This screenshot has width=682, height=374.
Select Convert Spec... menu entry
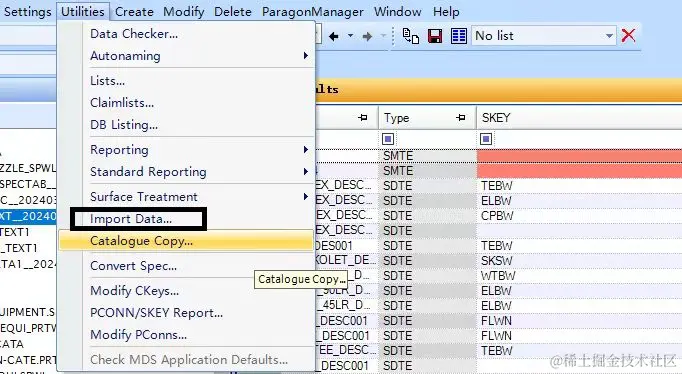[186, 266]
